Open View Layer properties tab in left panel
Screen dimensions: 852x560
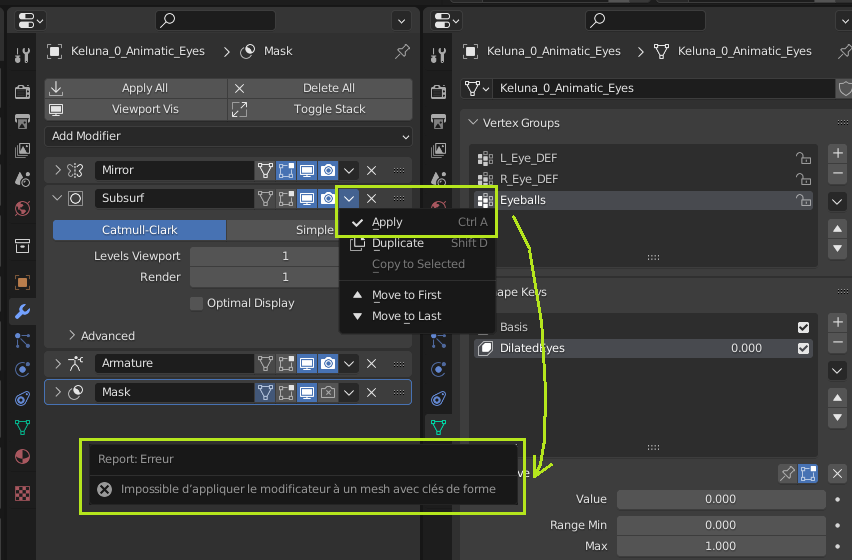coord(22,150)
